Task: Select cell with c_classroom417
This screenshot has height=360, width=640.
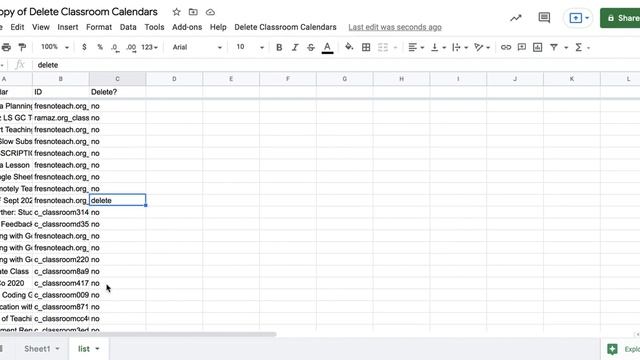Action: pos(61,283)
